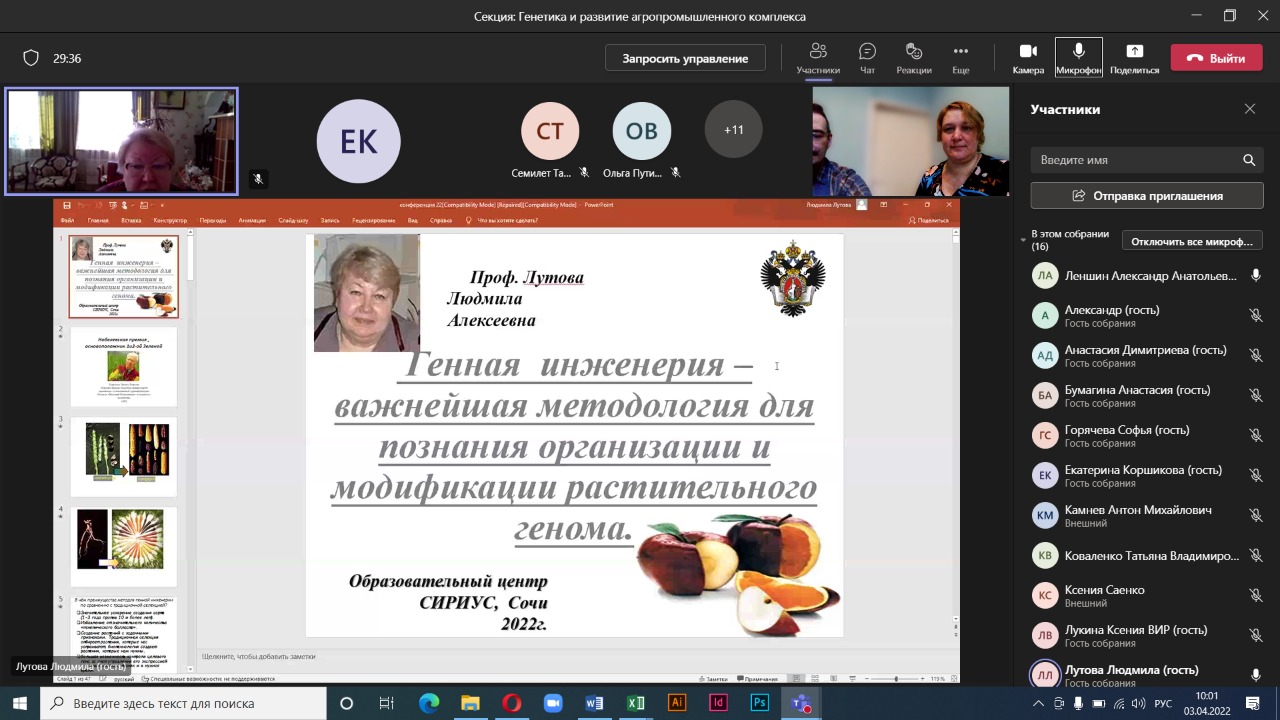Click microphone icon for Леншин Александр
Image resolution: width=1280 pixels, height=720 pixels.
1255,275
